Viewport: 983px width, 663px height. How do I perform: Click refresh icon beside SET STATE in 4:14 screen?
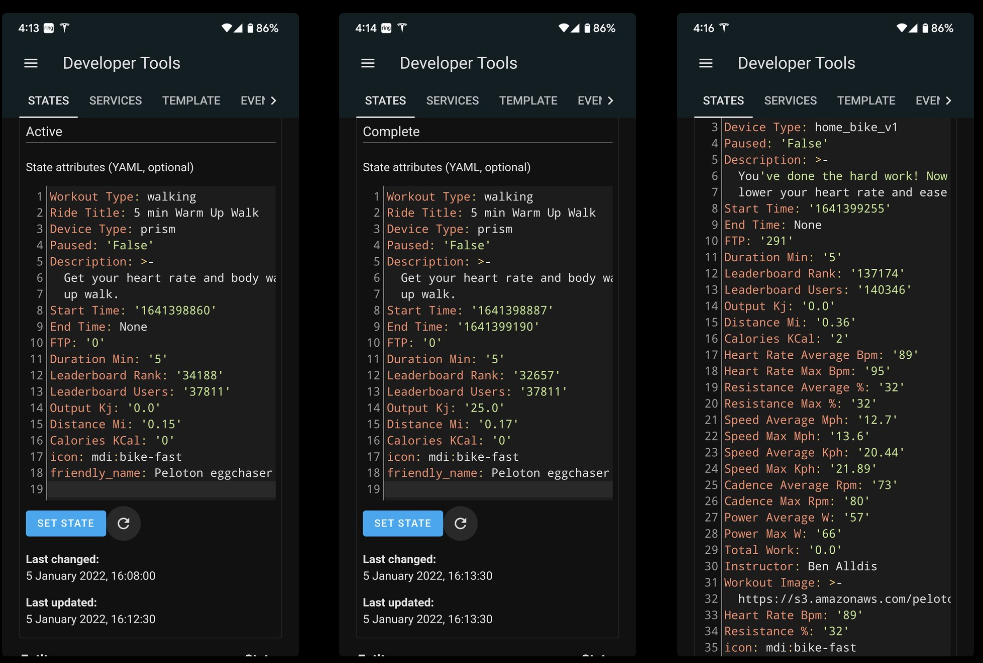point(461,523)
